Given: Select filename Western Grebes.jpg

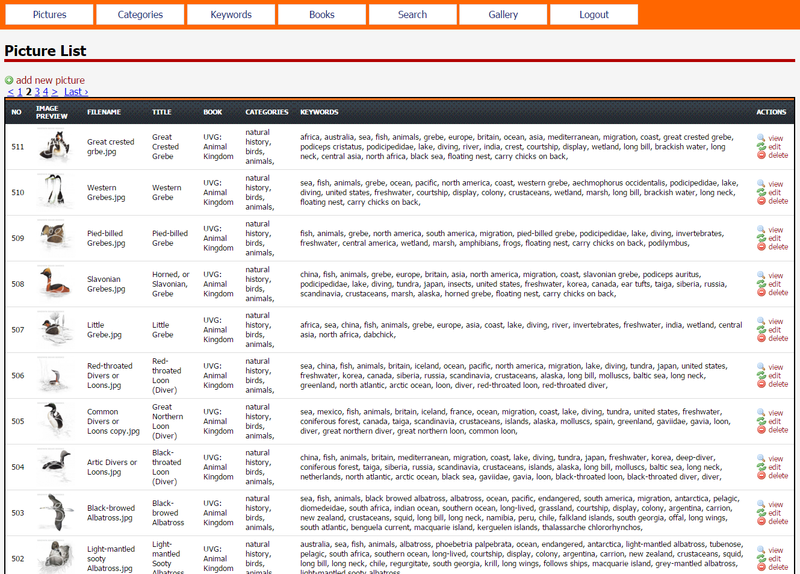Looking at the screenshot, I should pos(106,192).
